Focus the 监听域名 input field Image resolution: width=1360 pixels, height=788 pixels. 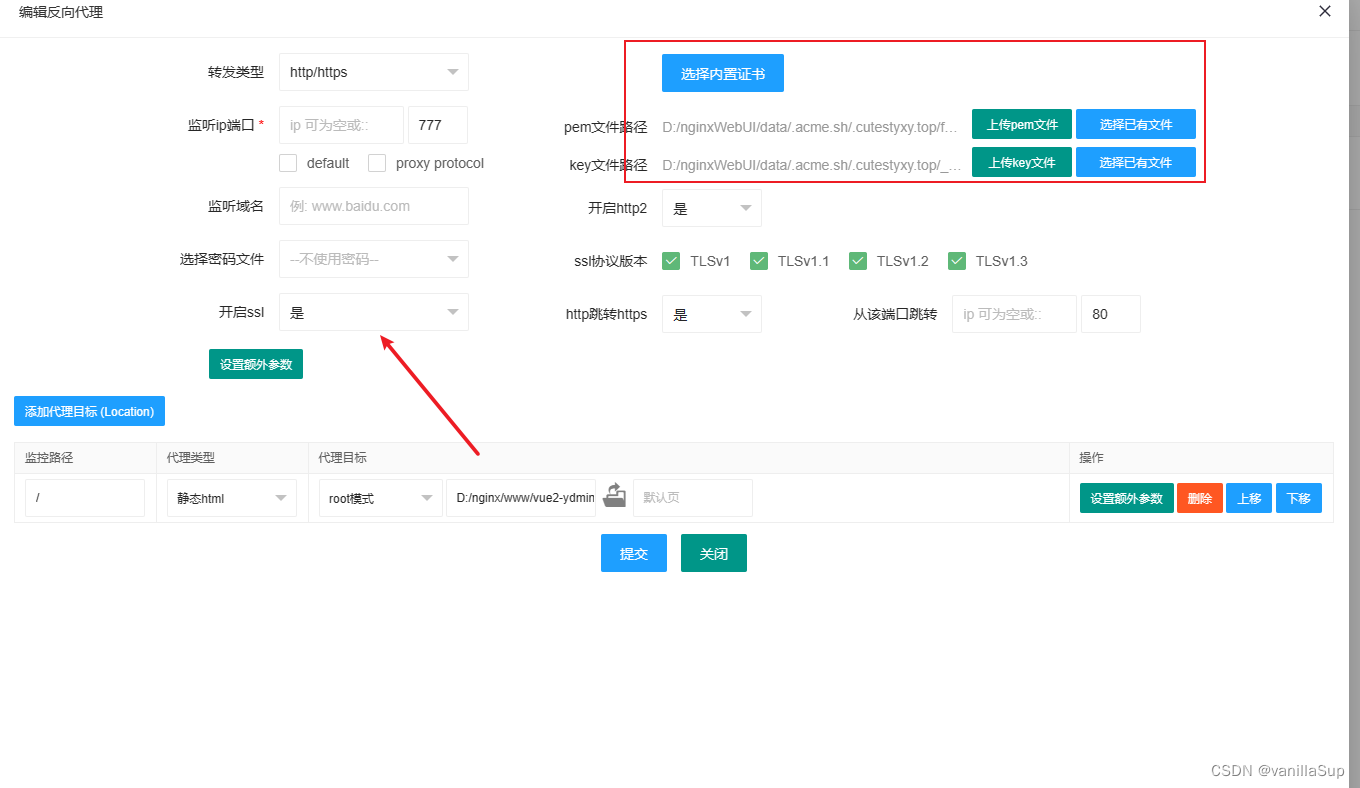click(x=374, y=206)
